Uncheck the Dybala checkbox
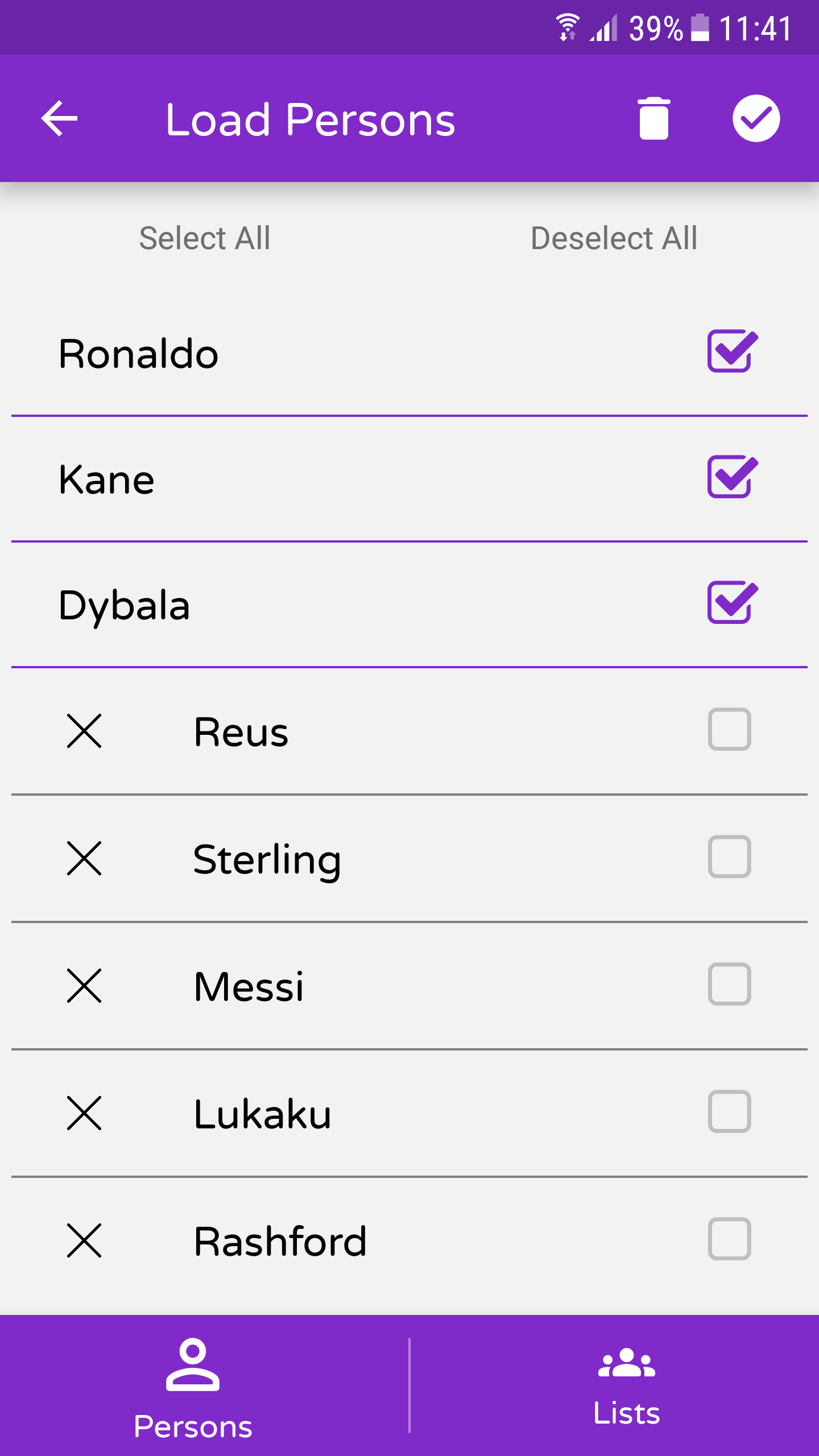 click(733, 602)
